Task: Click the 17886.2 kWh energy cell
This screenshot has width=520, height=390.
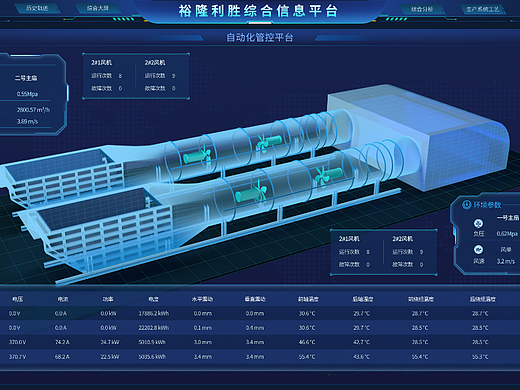Action: tap(154, 313)
